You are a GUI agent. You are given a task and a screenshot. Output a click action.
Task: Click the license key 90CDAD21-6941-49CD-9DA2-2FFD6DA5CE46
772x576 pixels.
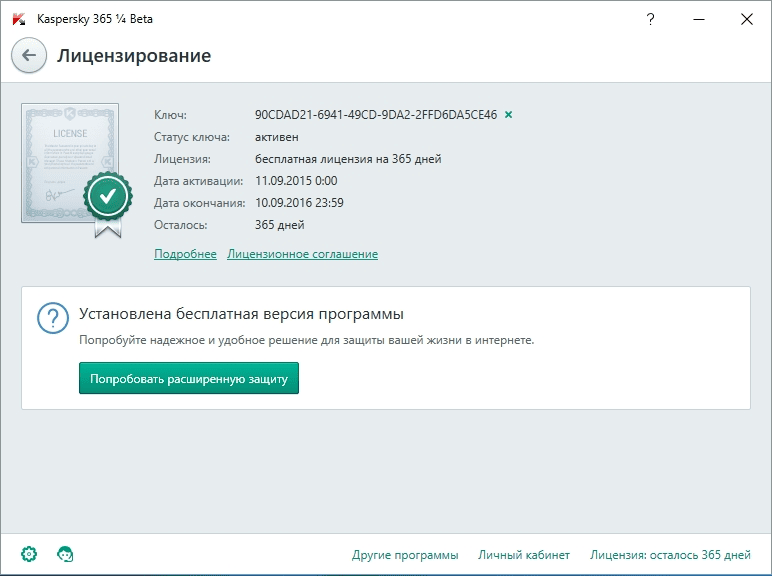[376, 115]
